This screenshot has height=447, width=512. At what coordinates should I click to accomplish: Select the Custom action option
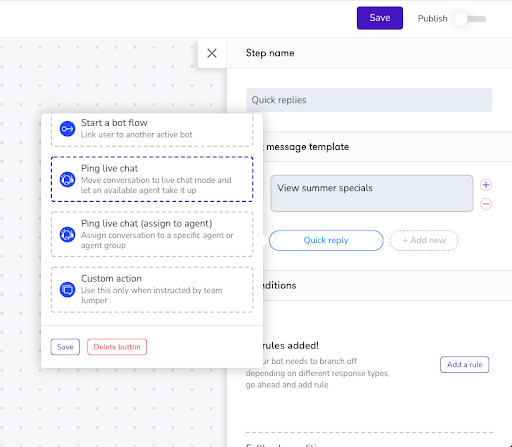tap(152, 289)
